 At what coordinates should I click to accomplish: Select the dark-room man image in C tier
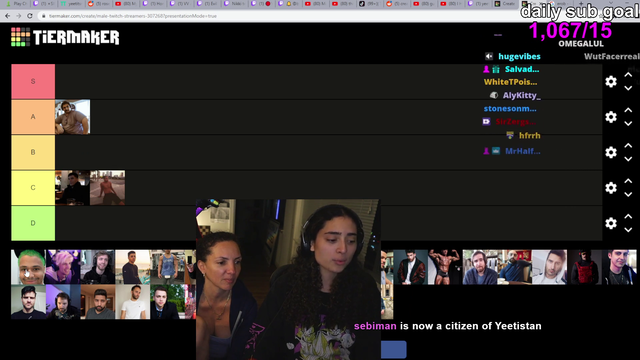[x=73, y=188]
